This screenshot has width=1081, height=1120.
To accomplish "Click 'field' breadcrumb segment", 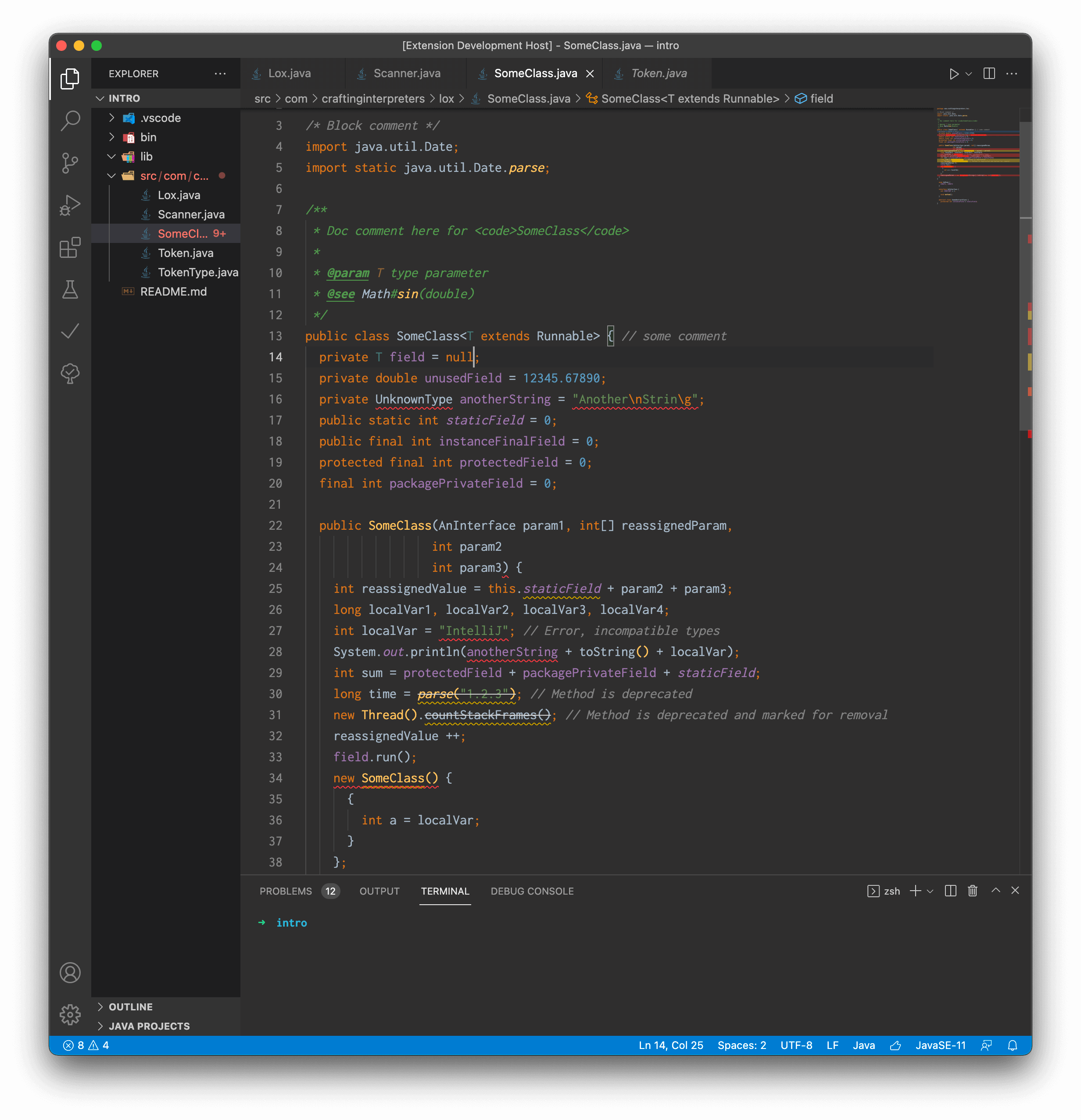I will point(814,99).
